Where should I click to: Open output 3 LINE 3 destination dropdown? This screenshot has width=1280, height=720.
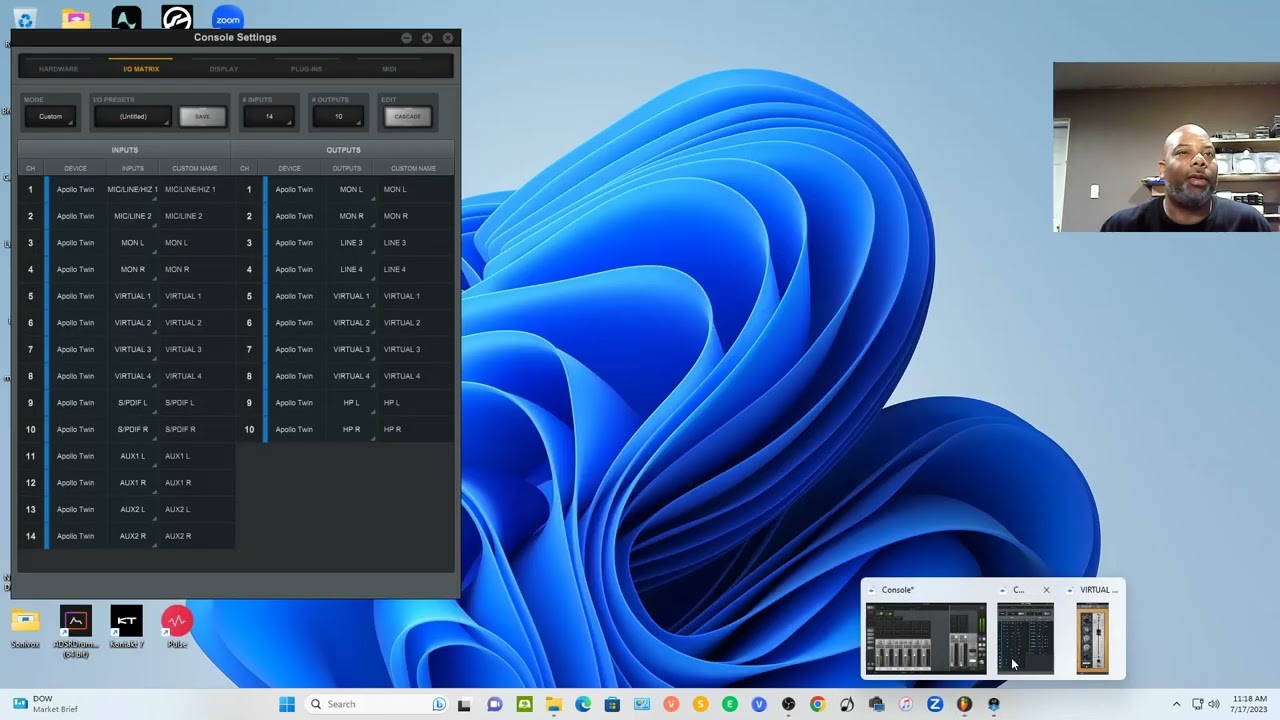click(x=351, y=243)
